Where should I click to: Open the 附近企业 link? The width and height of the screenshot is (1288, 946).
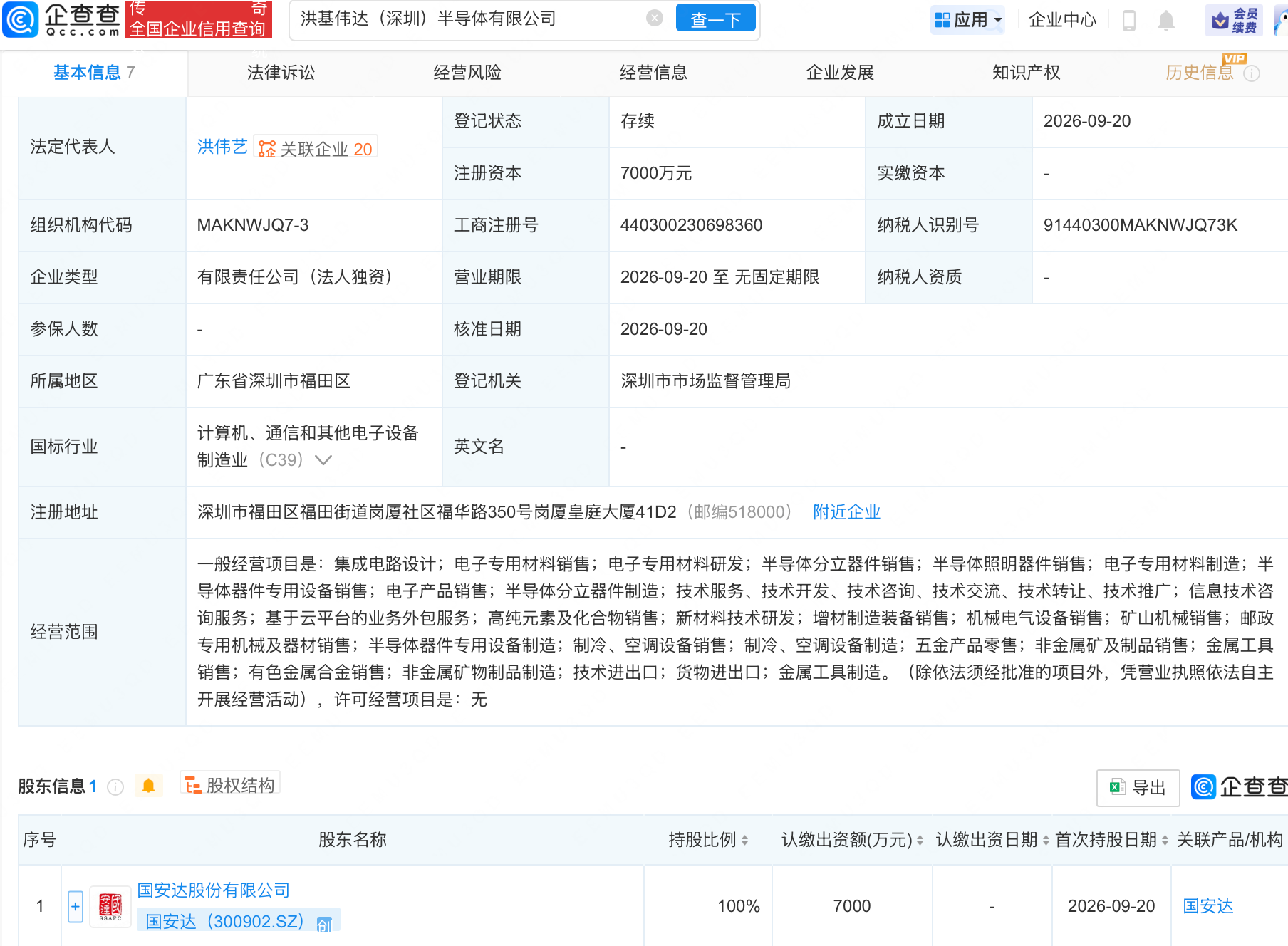click(x=846, y=512)
